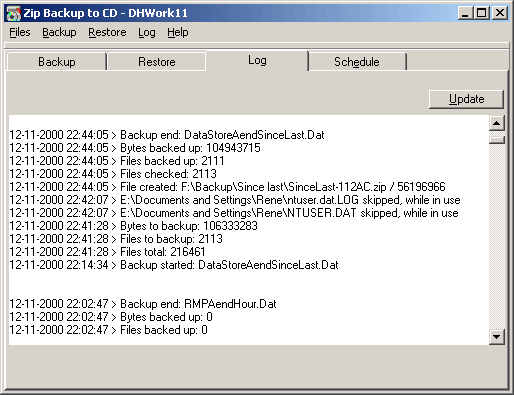Click log line 'Files total: 216461'
The height and width of the screenshot is (395, 514).
click(x=107, y=252)
